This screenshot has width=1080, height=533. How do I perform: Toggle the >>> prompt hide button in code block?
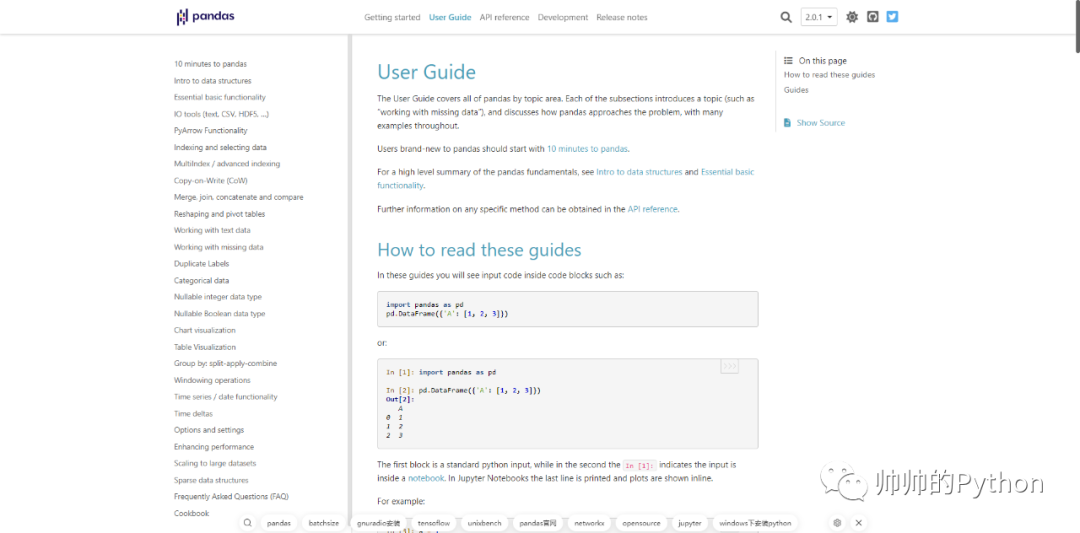(729, 366)
